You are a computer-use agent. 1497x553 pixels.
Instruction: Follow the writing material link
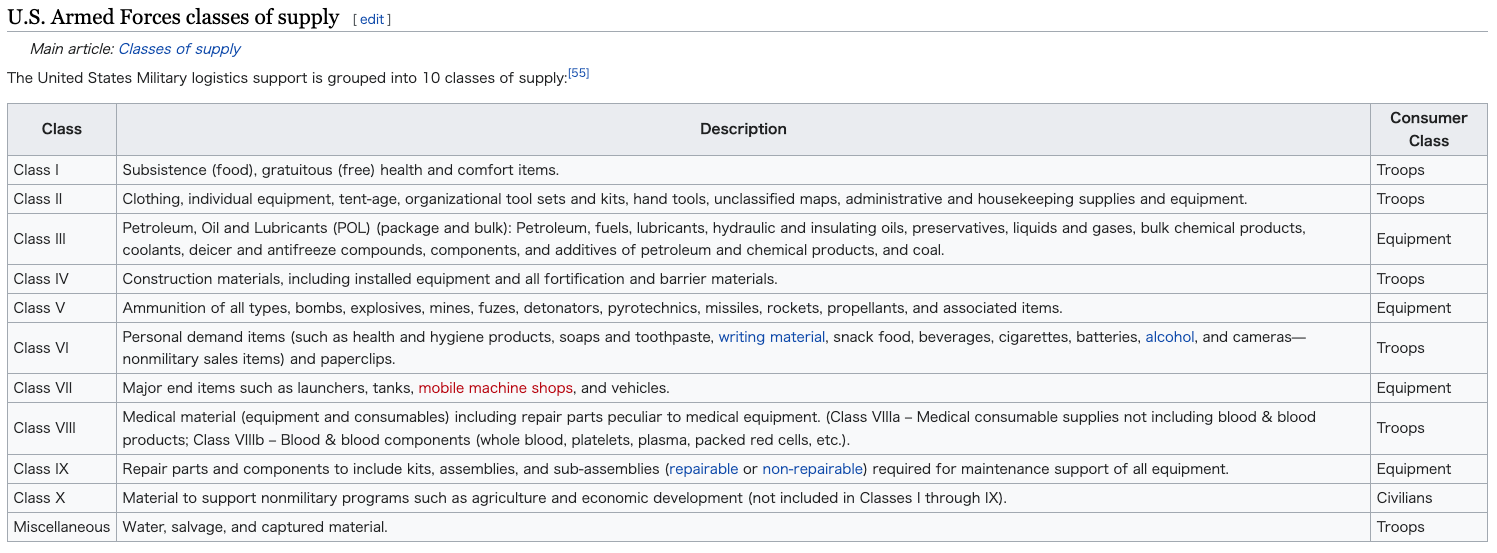[x=771, y=337]
